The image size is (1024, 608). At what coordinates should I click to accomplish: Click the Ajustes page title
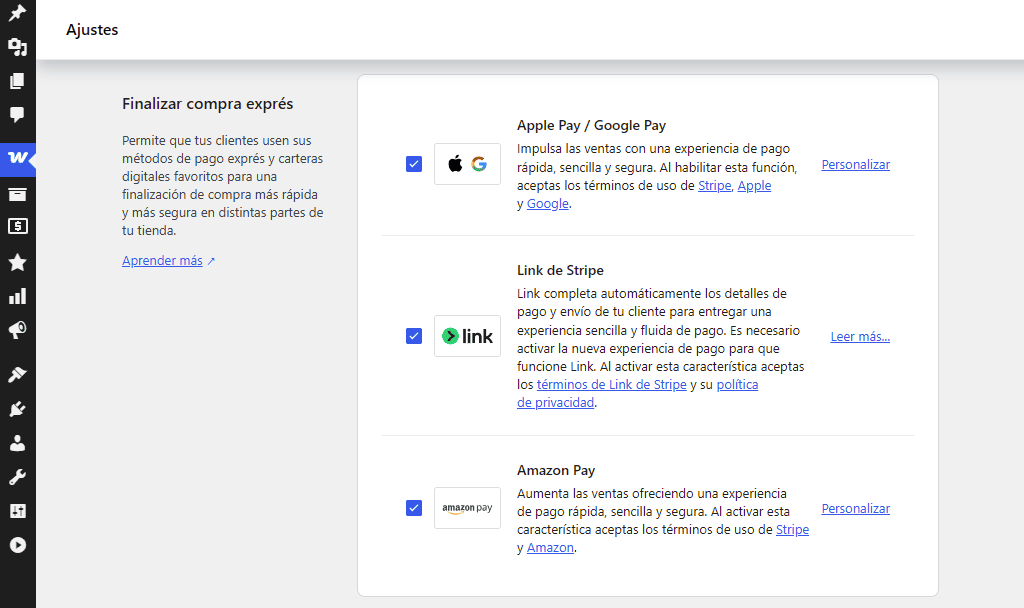pos(92,30)
